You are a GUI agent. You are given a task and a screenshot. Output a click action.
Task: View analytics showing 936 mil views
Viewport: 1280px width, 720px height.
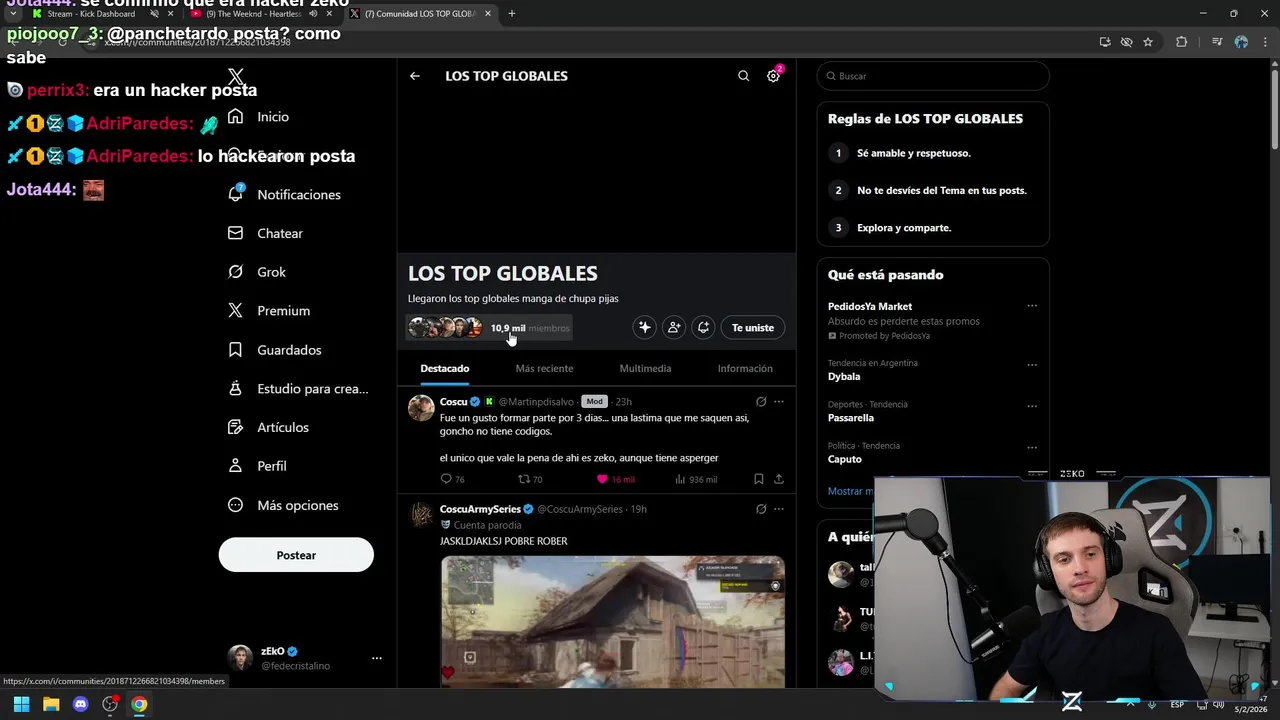pos(695,479)
